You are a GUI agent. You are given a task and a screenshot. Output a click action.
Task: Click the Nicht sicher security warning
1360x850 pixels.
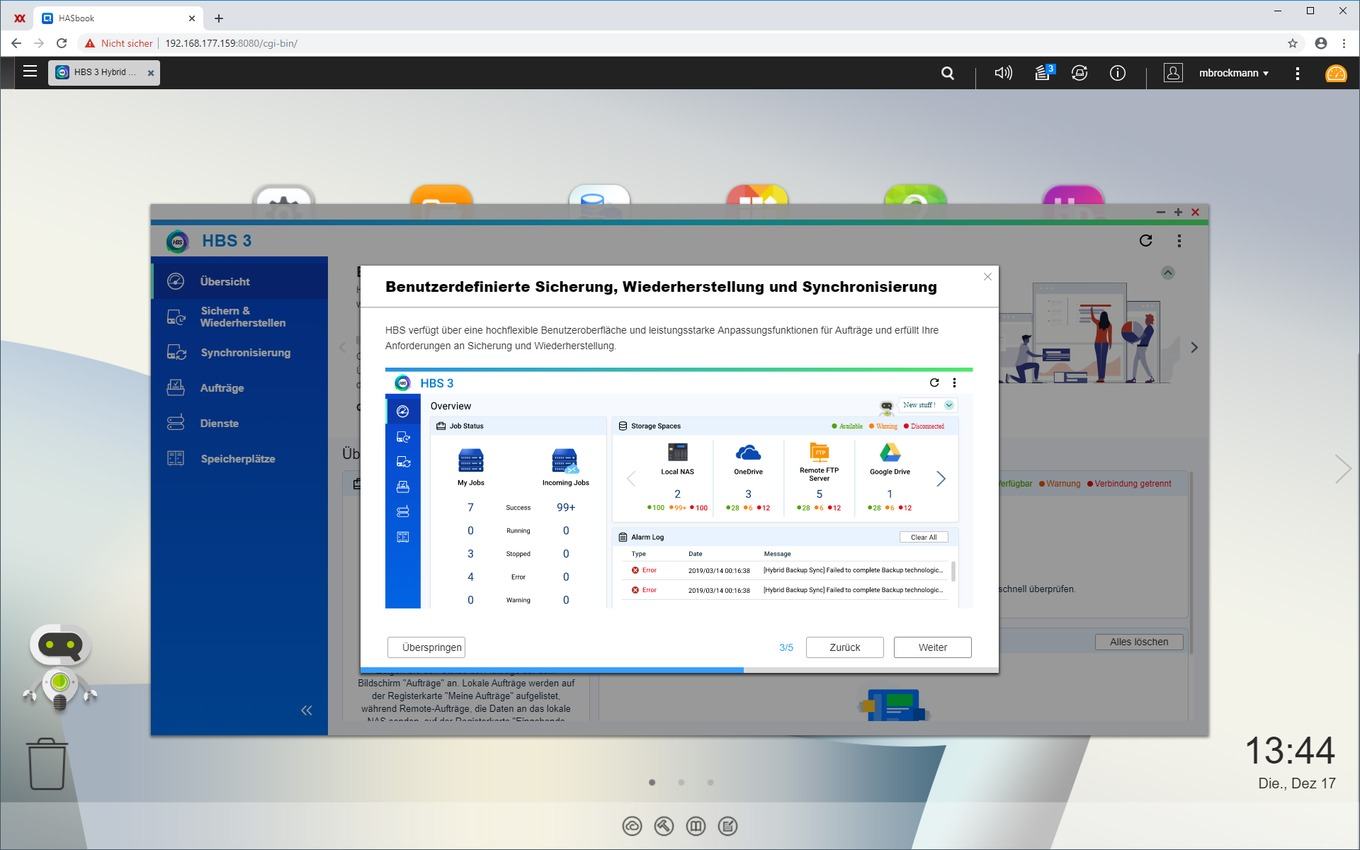pyautogui.click(x=119, y=43)
